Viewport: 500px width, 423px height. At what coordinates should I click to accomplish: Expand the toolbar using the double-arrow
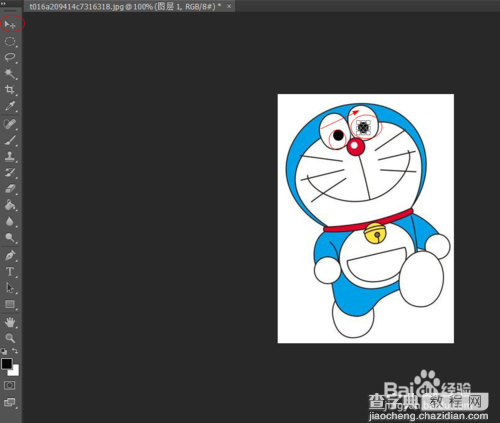[x=3, y=3]
